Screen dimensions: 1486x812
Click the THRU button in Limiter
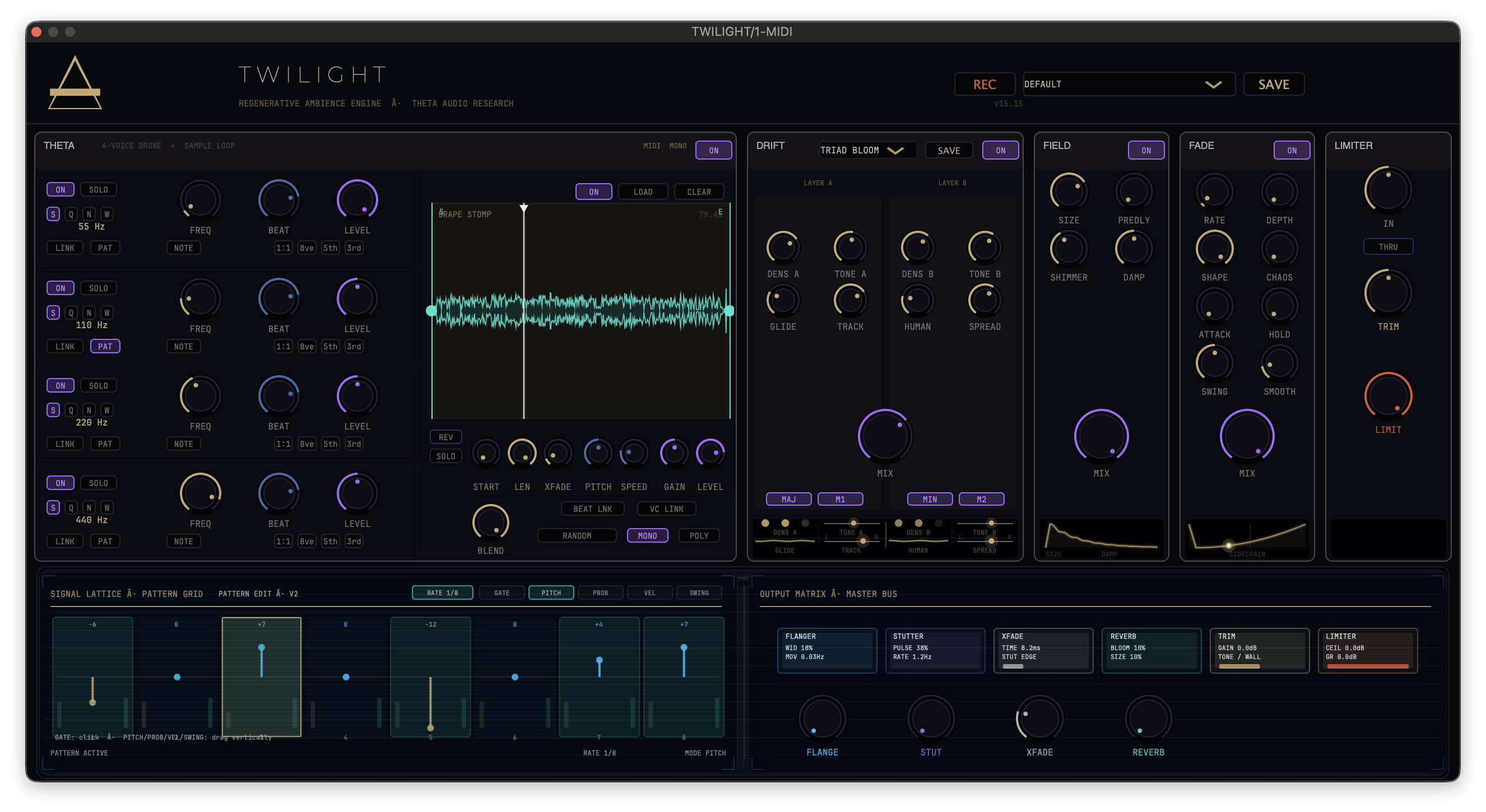point(1387,246)
